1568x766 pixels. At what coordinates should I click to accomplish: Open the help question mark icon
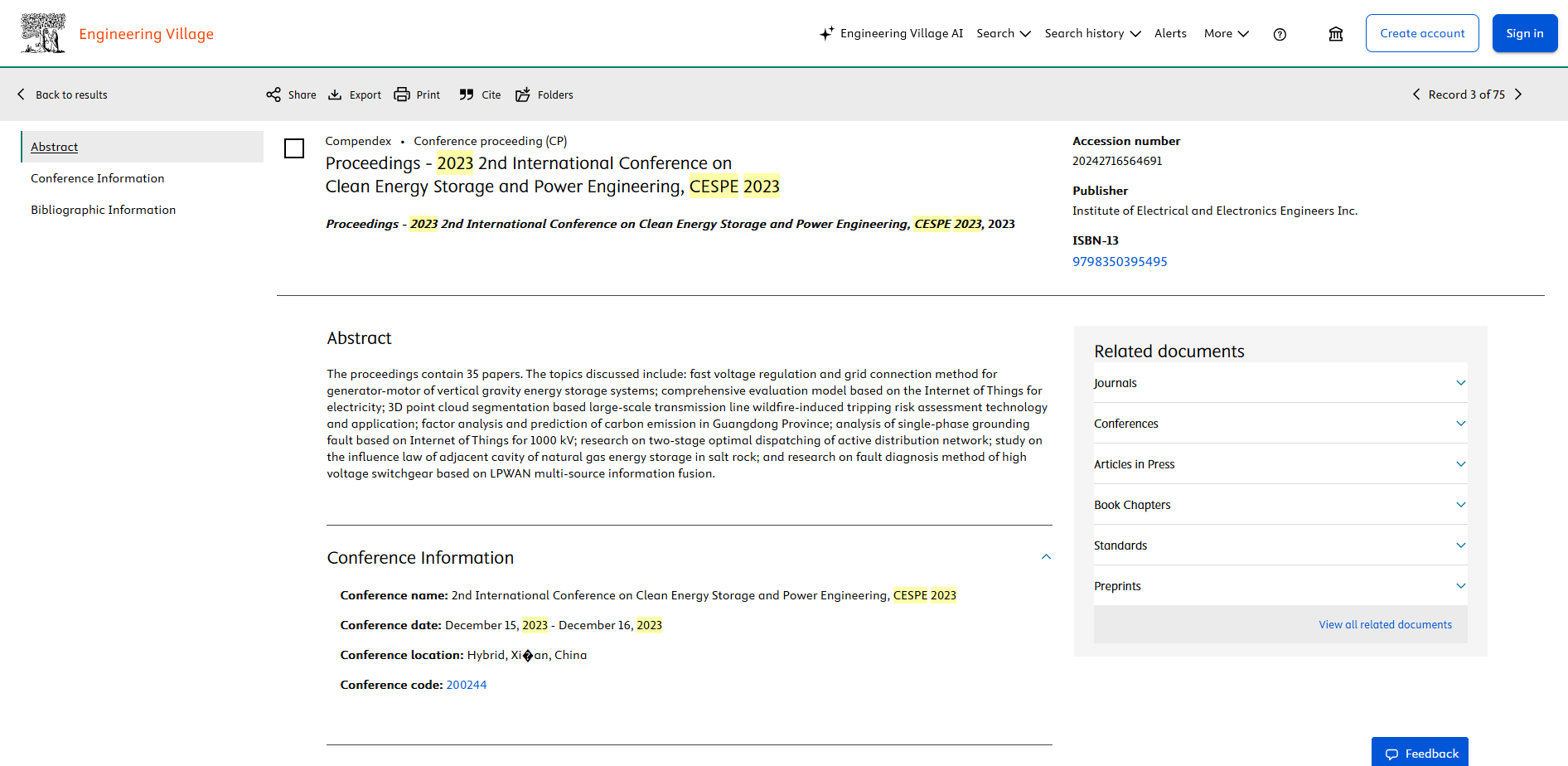coord(1280,34)
